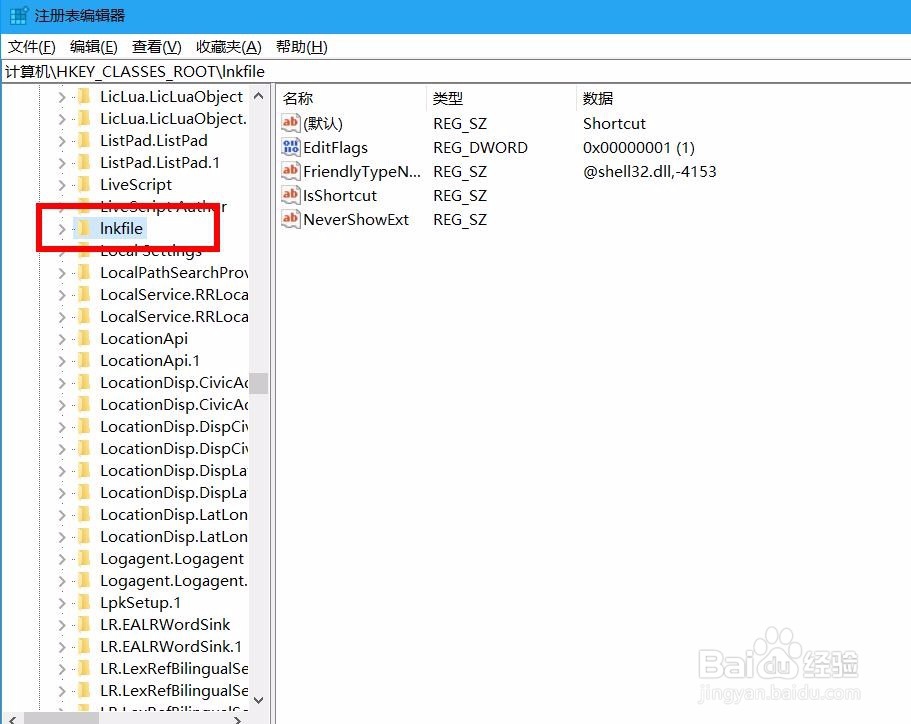Sort values by the 名称 column header

[x=299, y=98]
